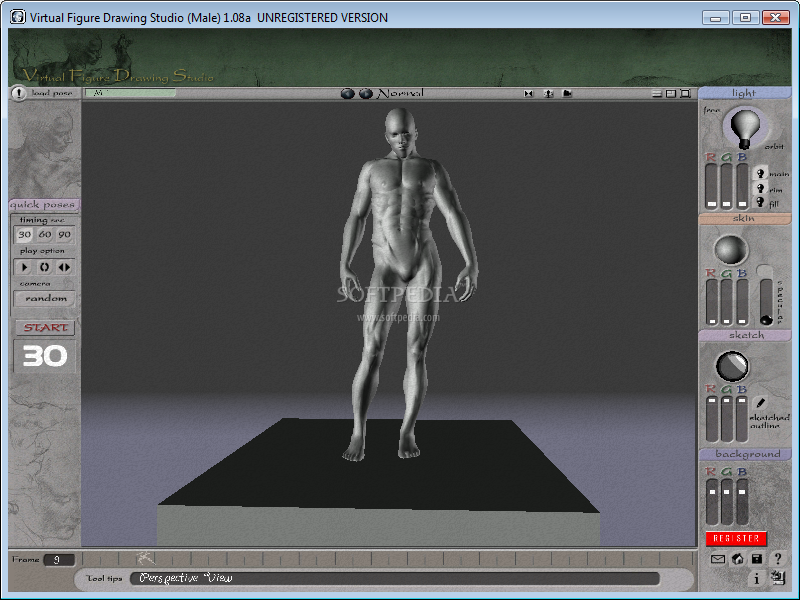The height and width of the screenshot is (600, 800).
Task: Toggle the rim light bulb
Action: click(760, 189)
